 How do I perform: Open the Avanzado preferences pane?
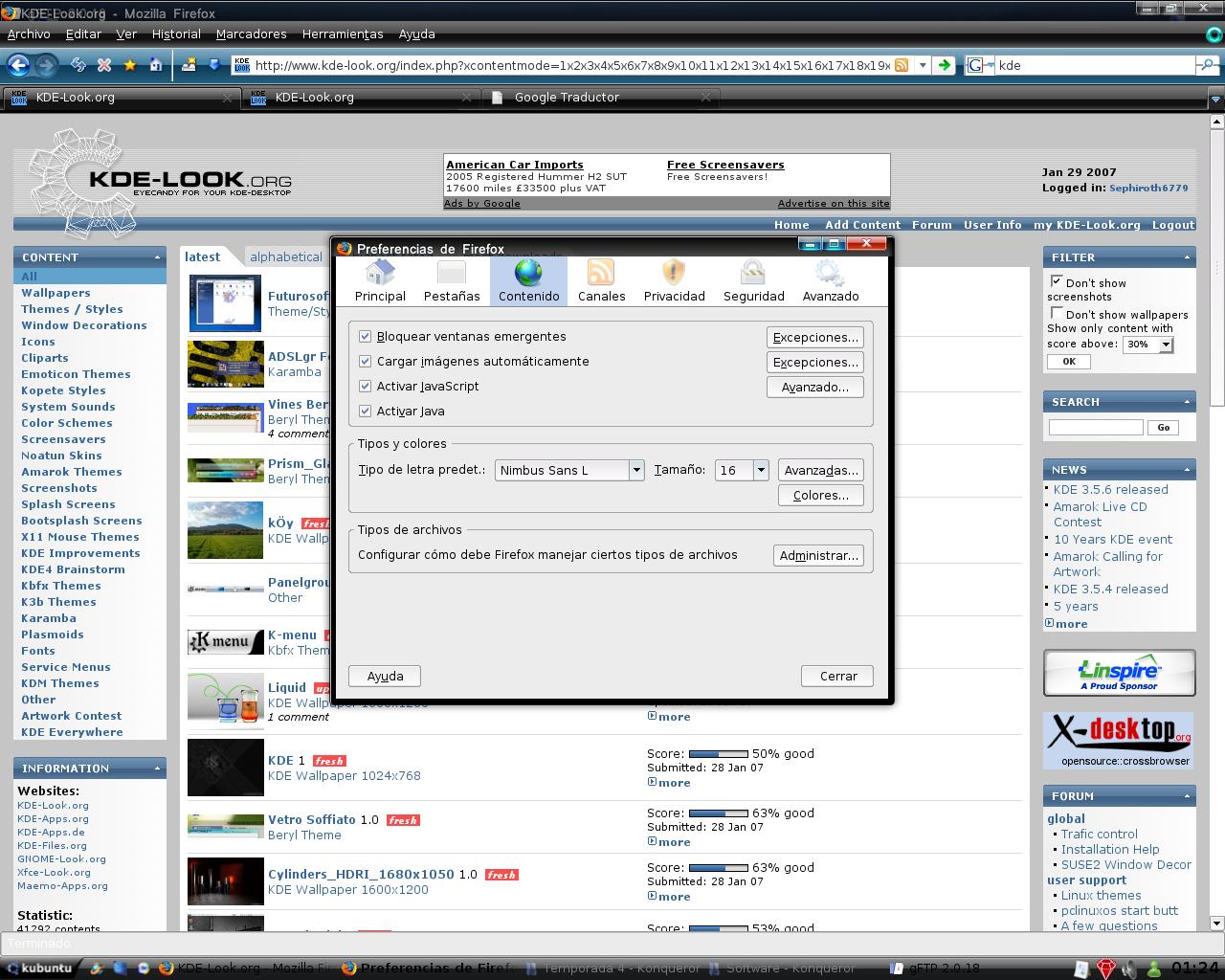click(x=830, y=281)
